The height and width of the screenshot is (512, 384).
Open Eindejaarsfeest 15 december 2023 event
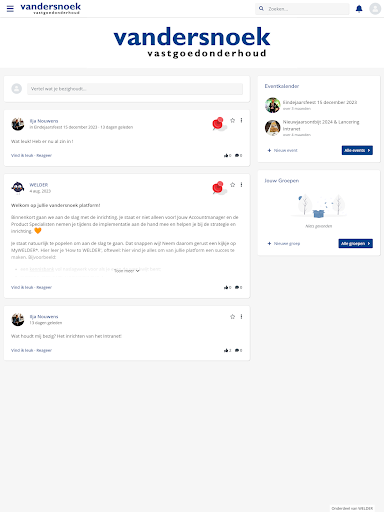click(320, 102)
